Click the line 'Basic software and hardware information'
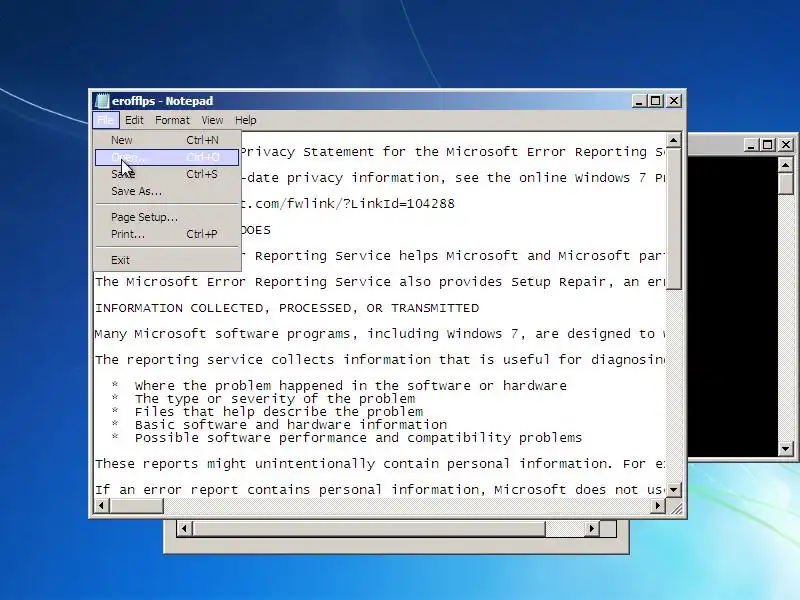Image resolution: width=800 pixels, height=600 pixels. [291, 424]
